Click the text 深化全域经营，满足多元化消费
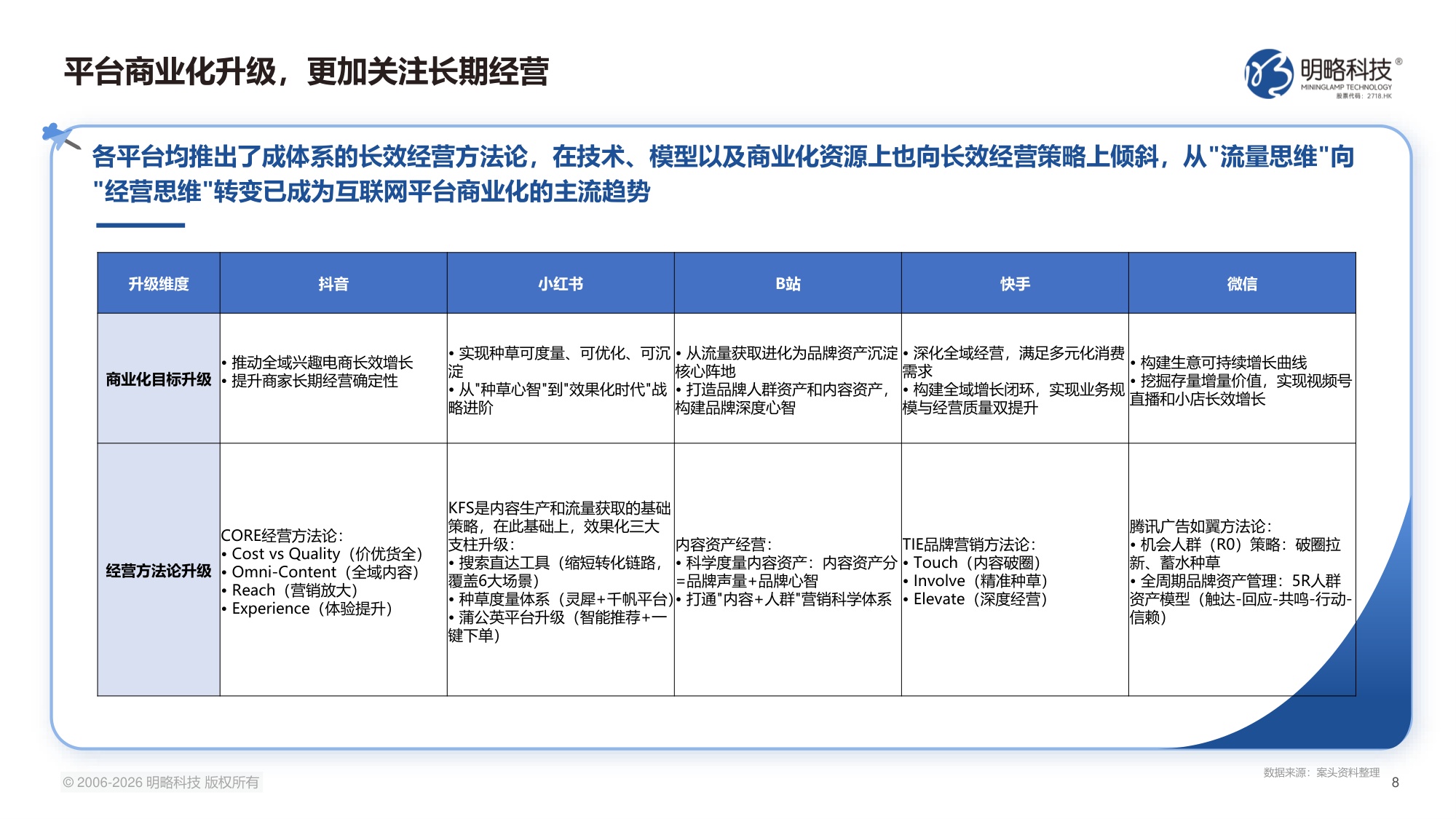The height and width of the screenshot is (819, 1456). 1018,353
